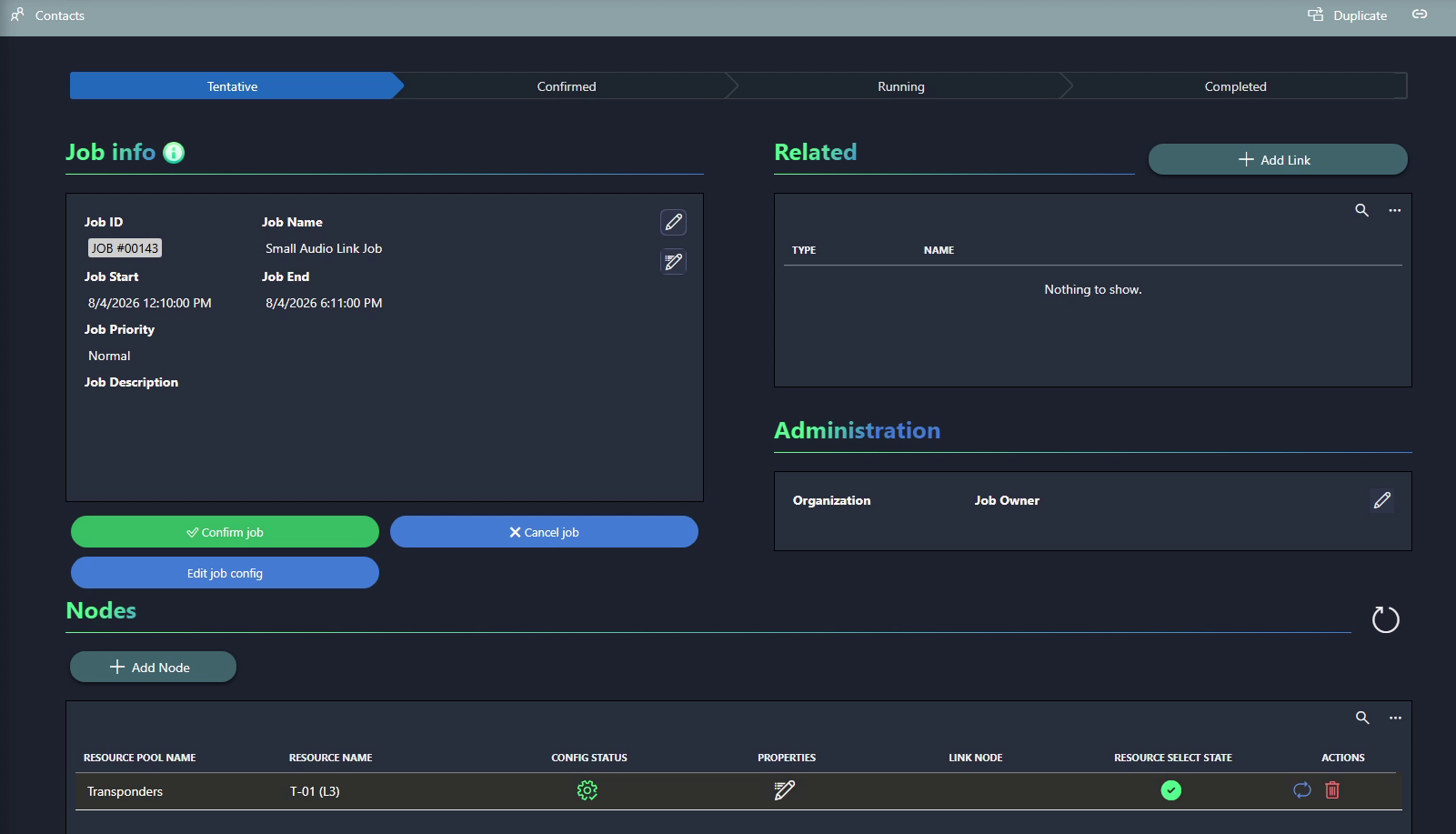Viewport: 1456px width, 834px height.
Task: Open the Contacts icon in header
Action: click(x=17, y=15)
